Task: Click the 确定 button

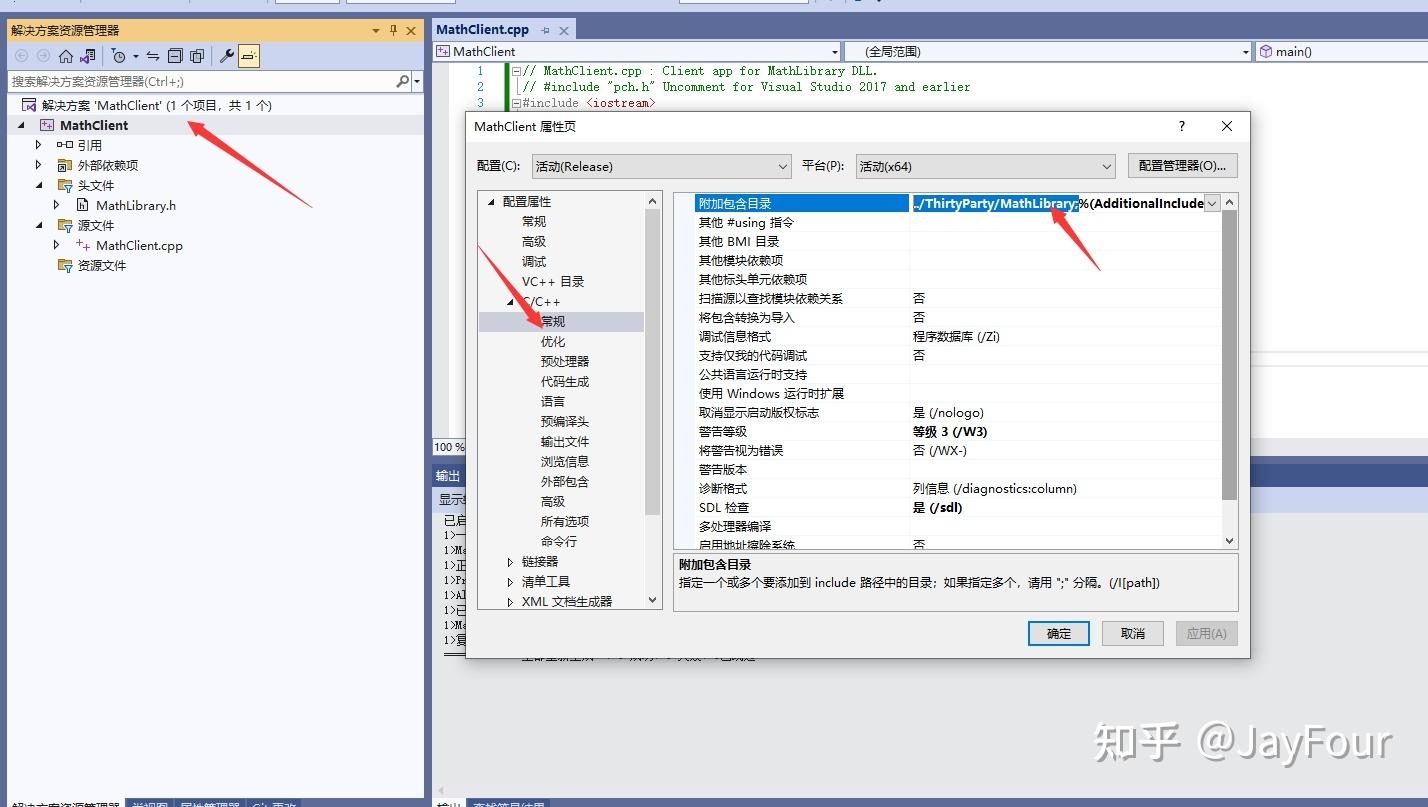Action: point(1057,632)
